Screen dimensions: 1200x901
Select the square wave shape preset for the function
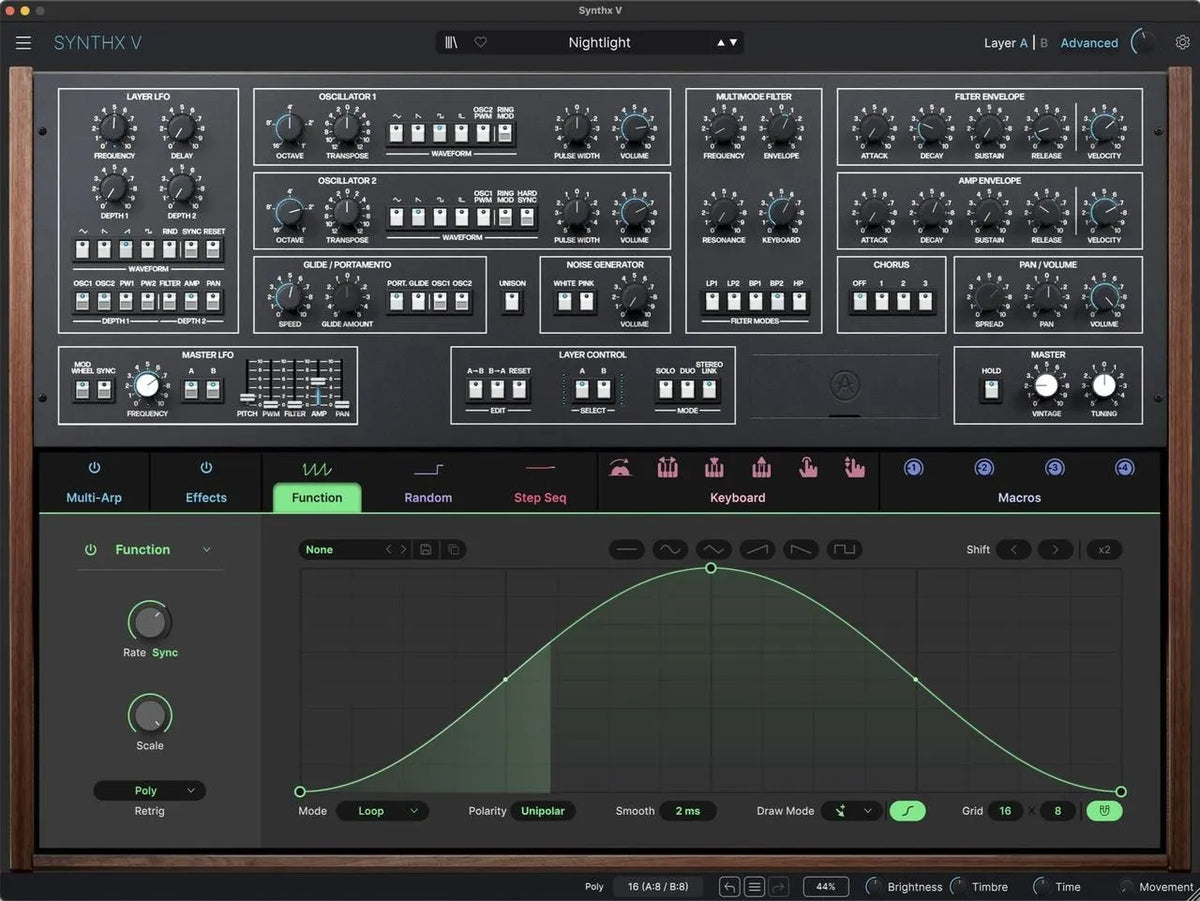(845, 549)
